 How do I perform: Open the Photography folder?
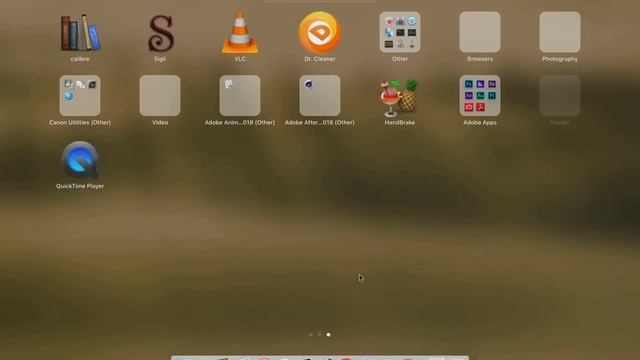coord(560,32)
